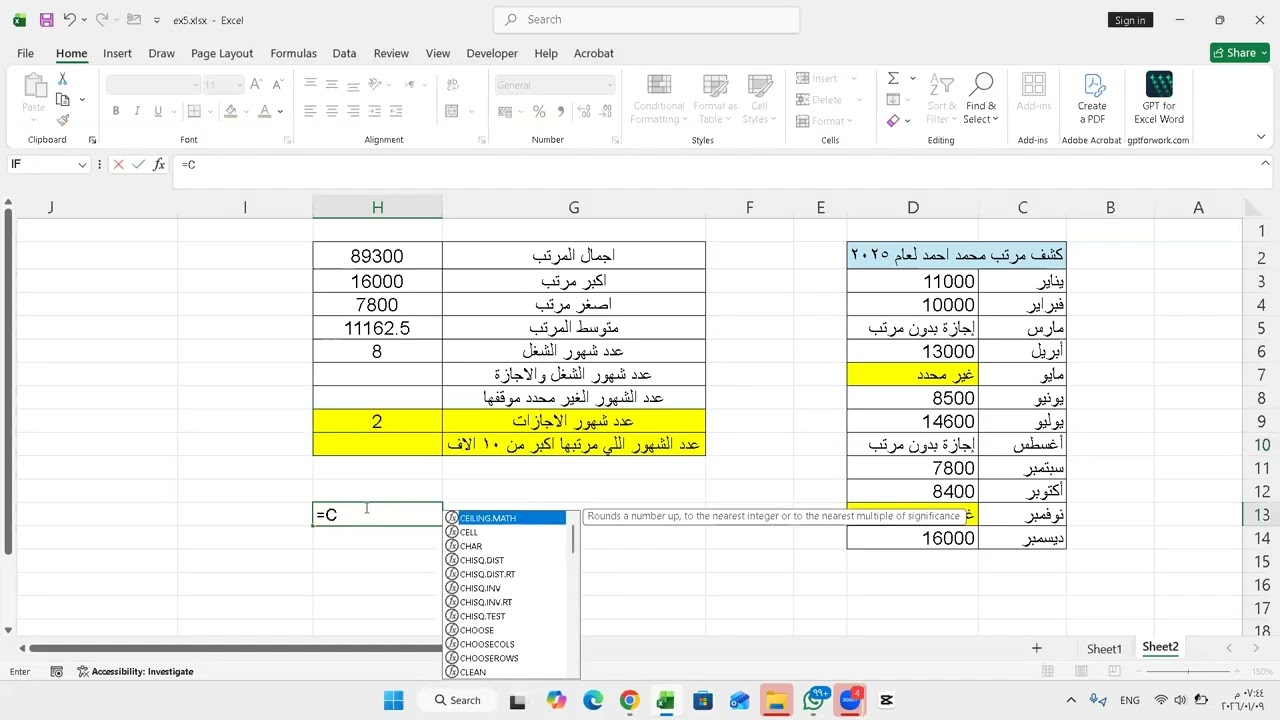Screen dimensions: 1280x720
Task: Click the Save icon in title bar
Action: (x=47, y=20)
